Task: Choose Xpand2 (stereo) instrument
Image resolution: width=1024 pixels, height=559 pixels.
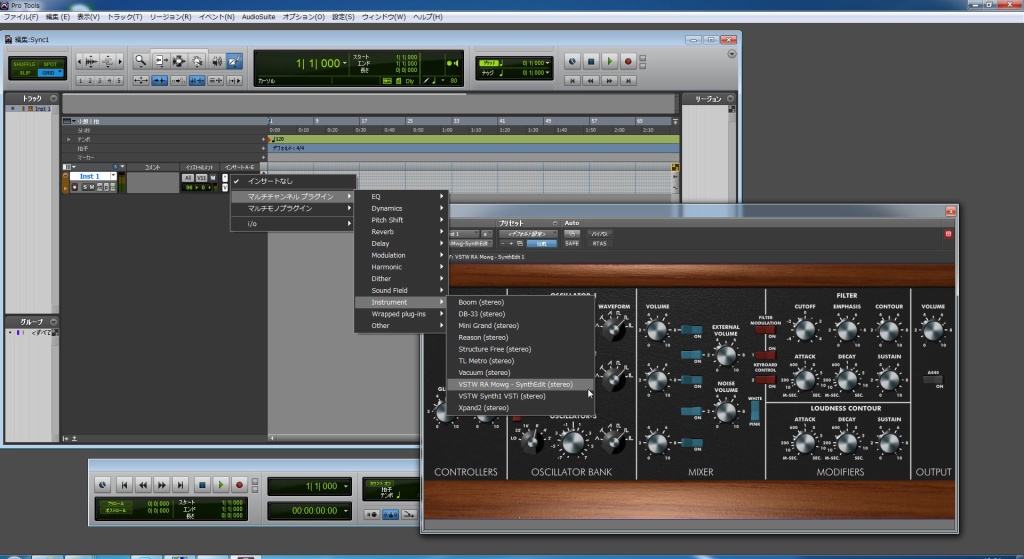Action: (483, 407)
